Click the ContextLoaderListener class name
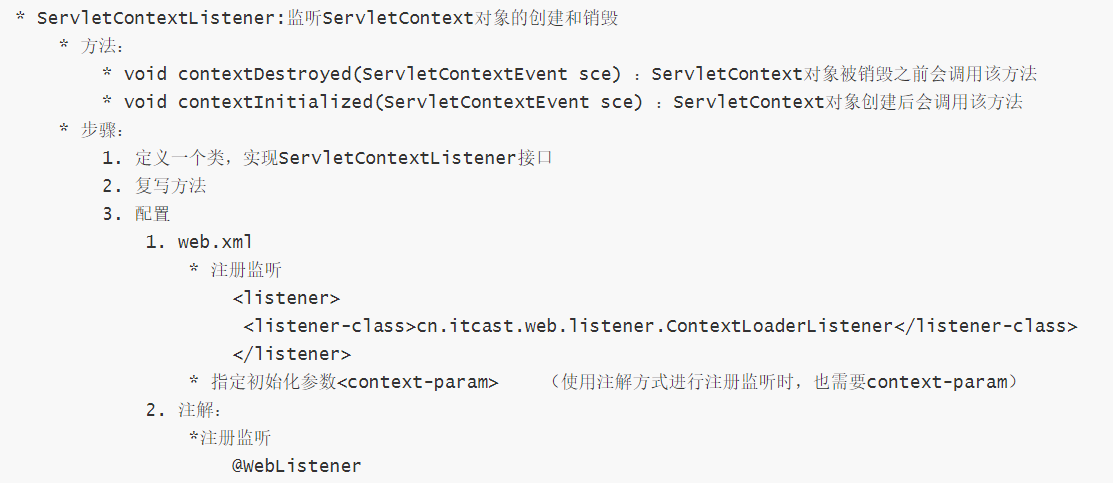Image resolution: width=1113 pixels, height=483 pixels. coord(779,326)
